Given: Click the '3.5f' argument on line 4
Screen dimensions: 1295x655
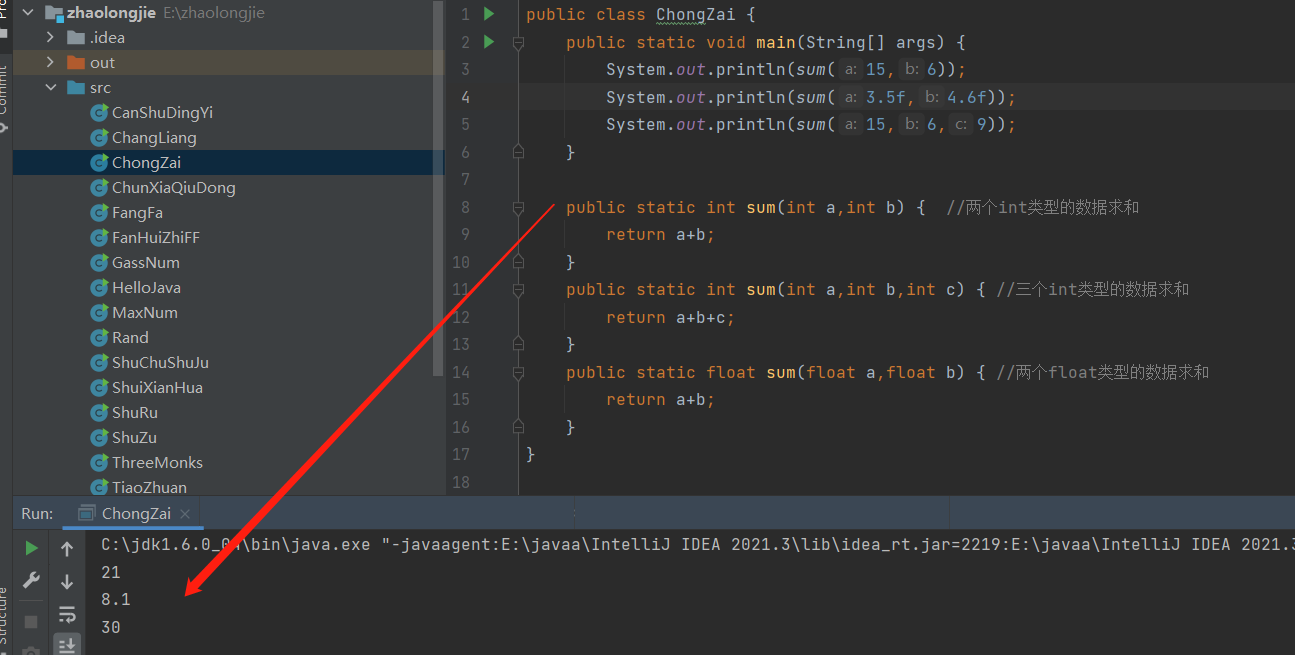Looking at the screenshot, I should [886, 98].
